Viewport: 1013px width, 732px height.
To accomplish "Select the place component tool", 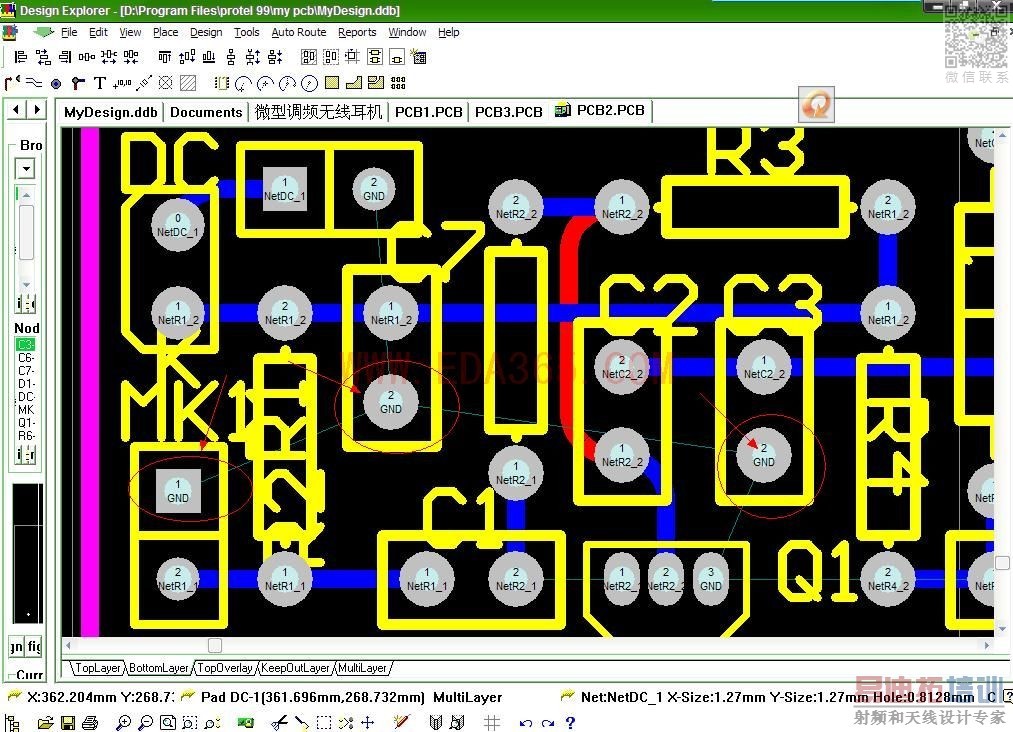I will (221, 83).
